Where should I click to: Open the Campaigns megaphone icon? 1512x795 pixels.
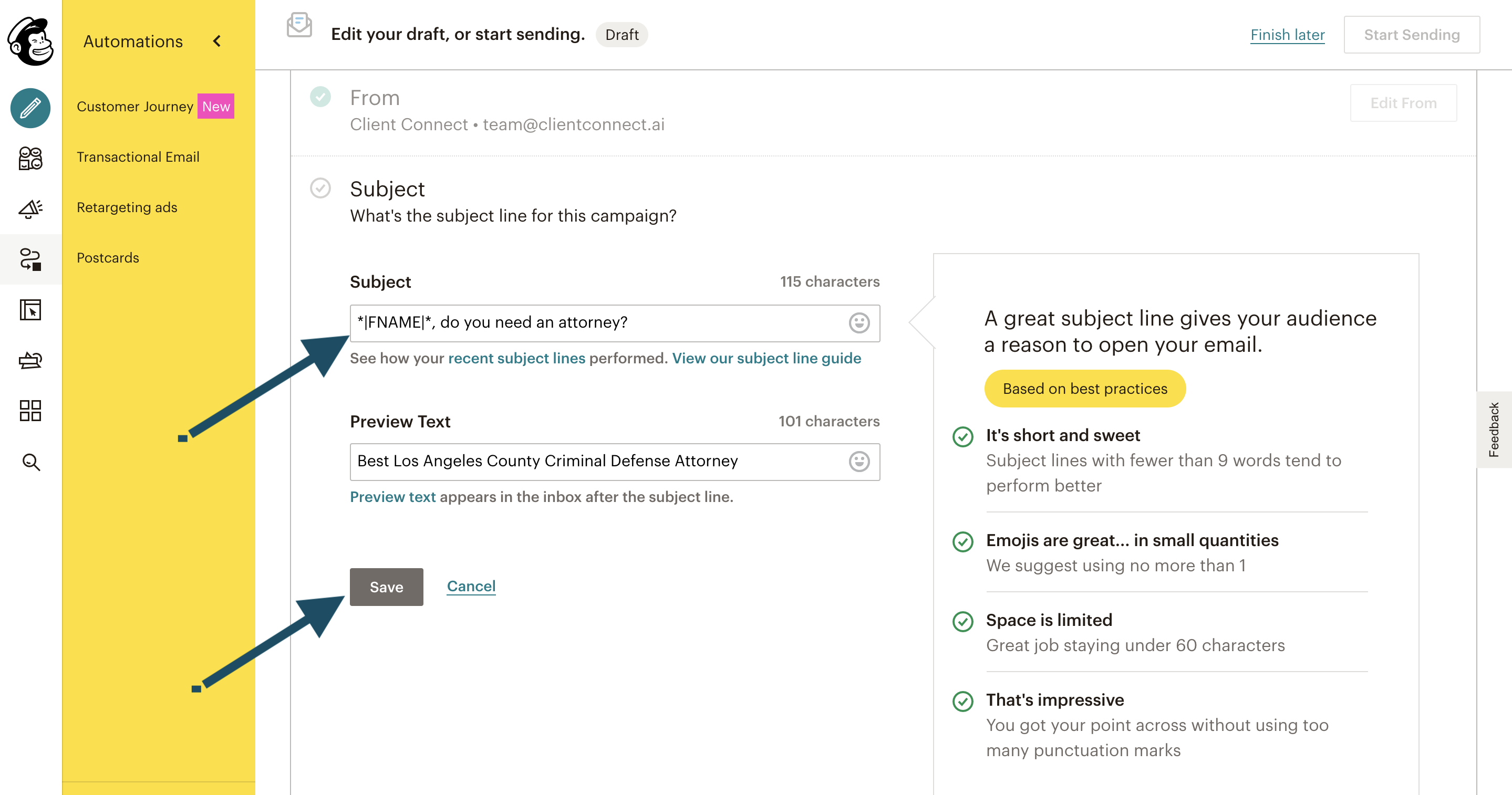pyautogui.click(x=30, y=209)
